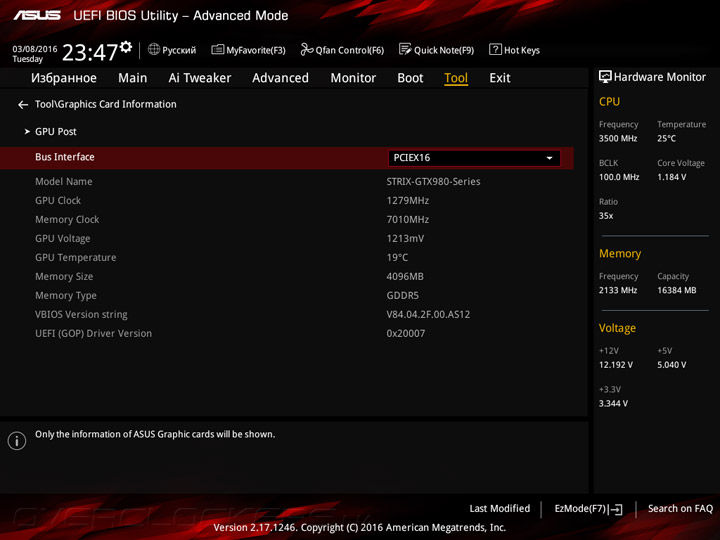Click VBIOS Version string label
Viewport: 720px width, 540px height.
pyautogui.click(x=81, y=315)
